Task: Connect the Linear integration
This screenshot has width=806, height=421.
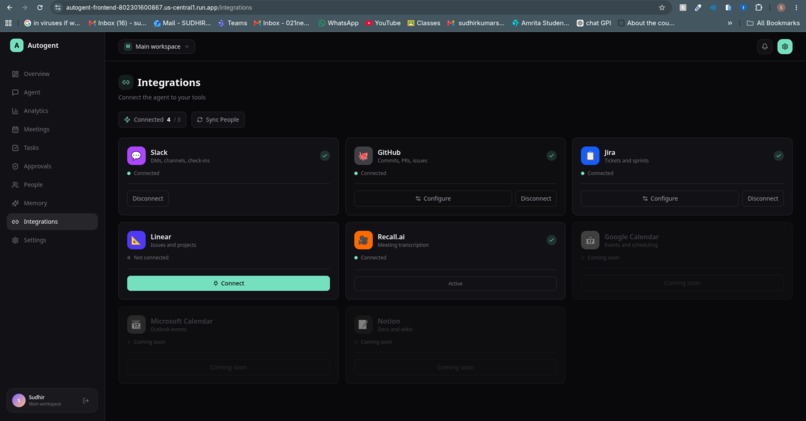Action: [228, 283]
